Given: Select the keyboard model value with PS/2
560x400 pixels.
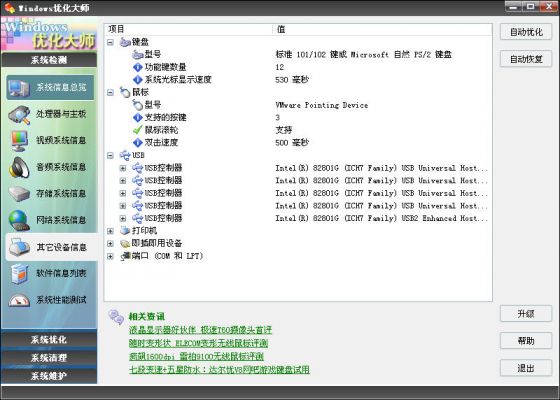Looking at the screenshot, I should [x=364, y=55].
